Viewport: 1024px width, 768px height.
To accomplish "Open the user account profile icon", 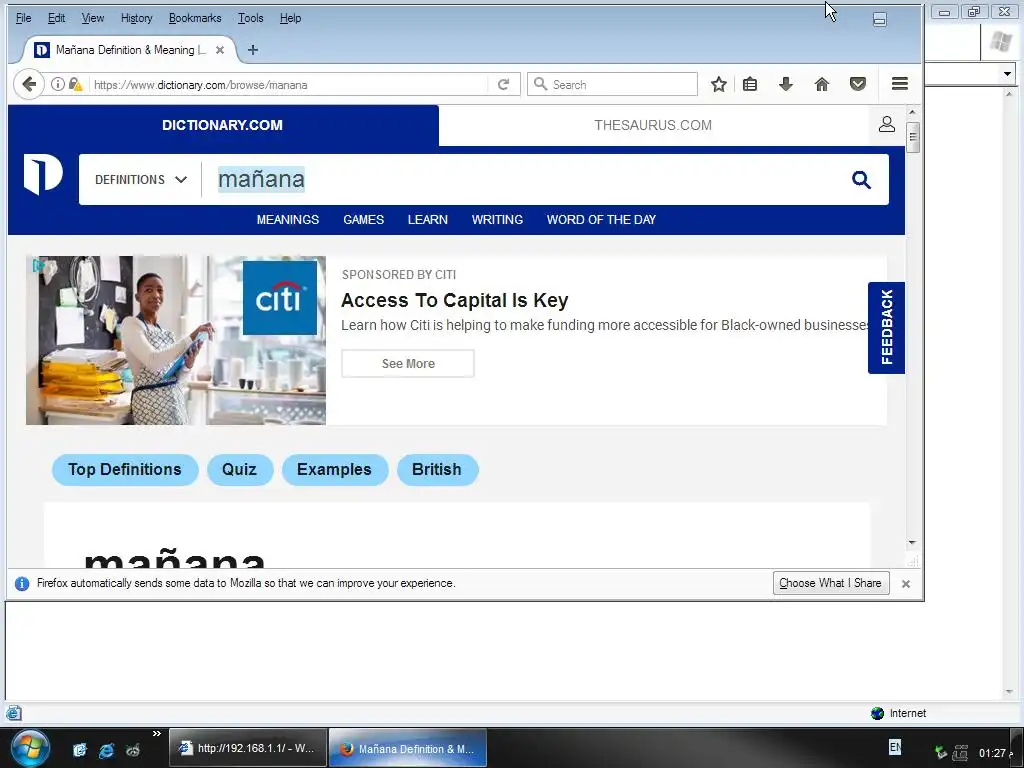I will pos(887,124).
